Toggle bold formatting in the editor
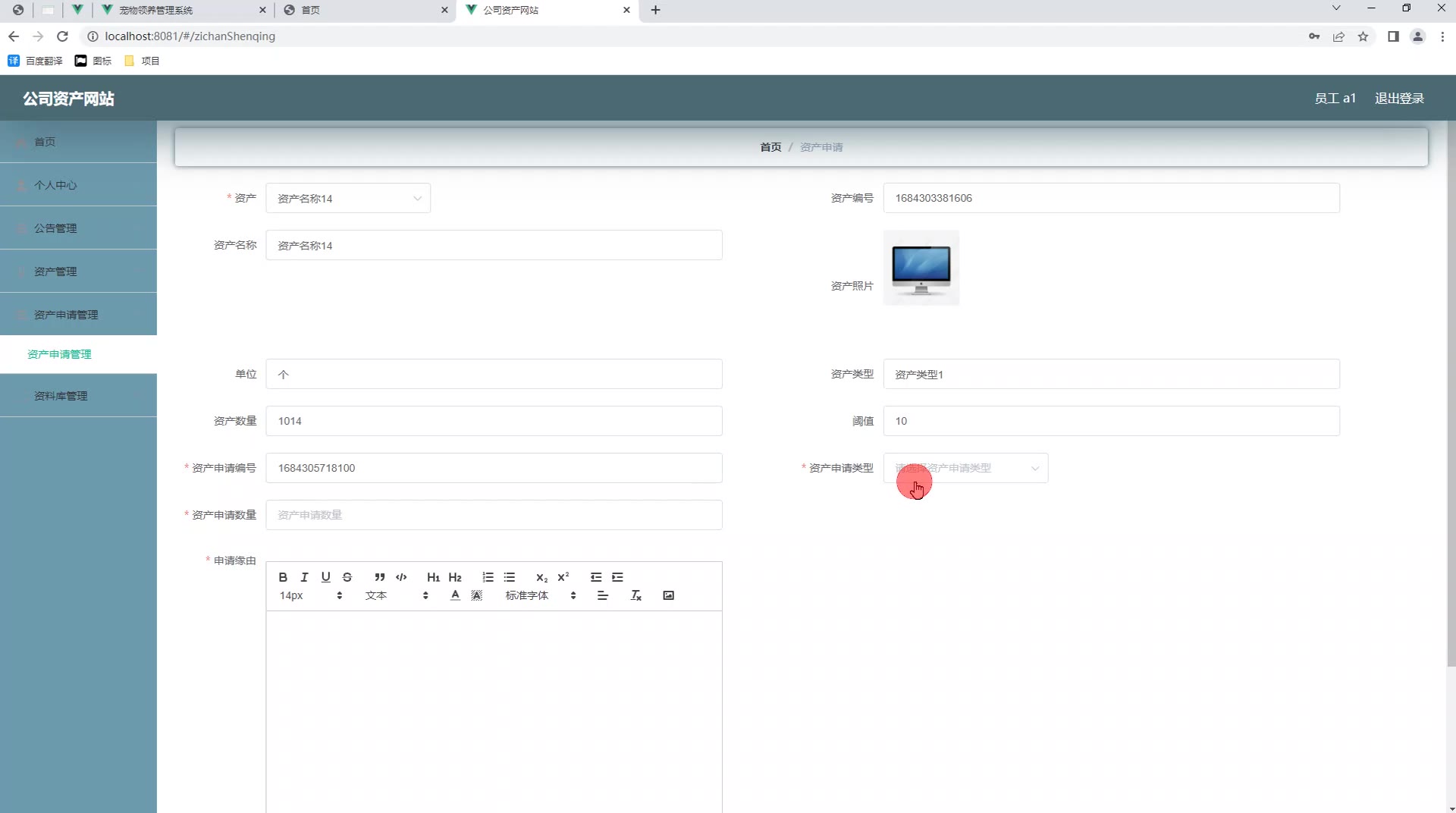This screenshot has width=1456, height=813. click(x=283, y=577)
